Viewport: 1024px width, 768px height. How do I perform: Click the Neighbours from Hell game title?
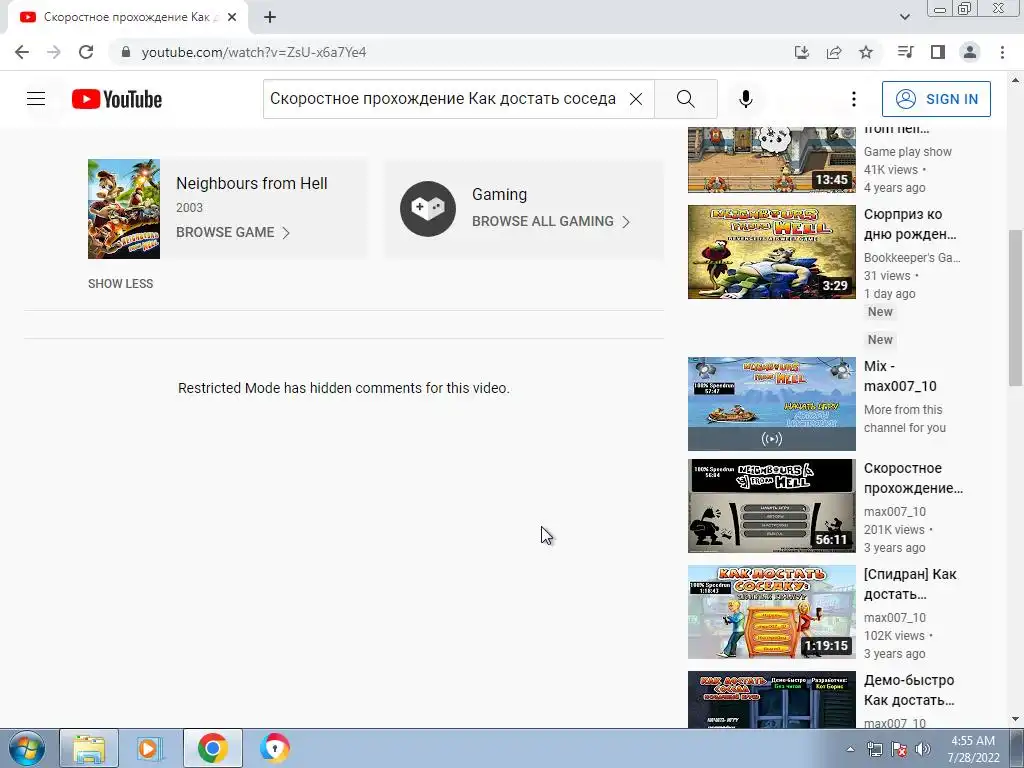click(251, 184)
